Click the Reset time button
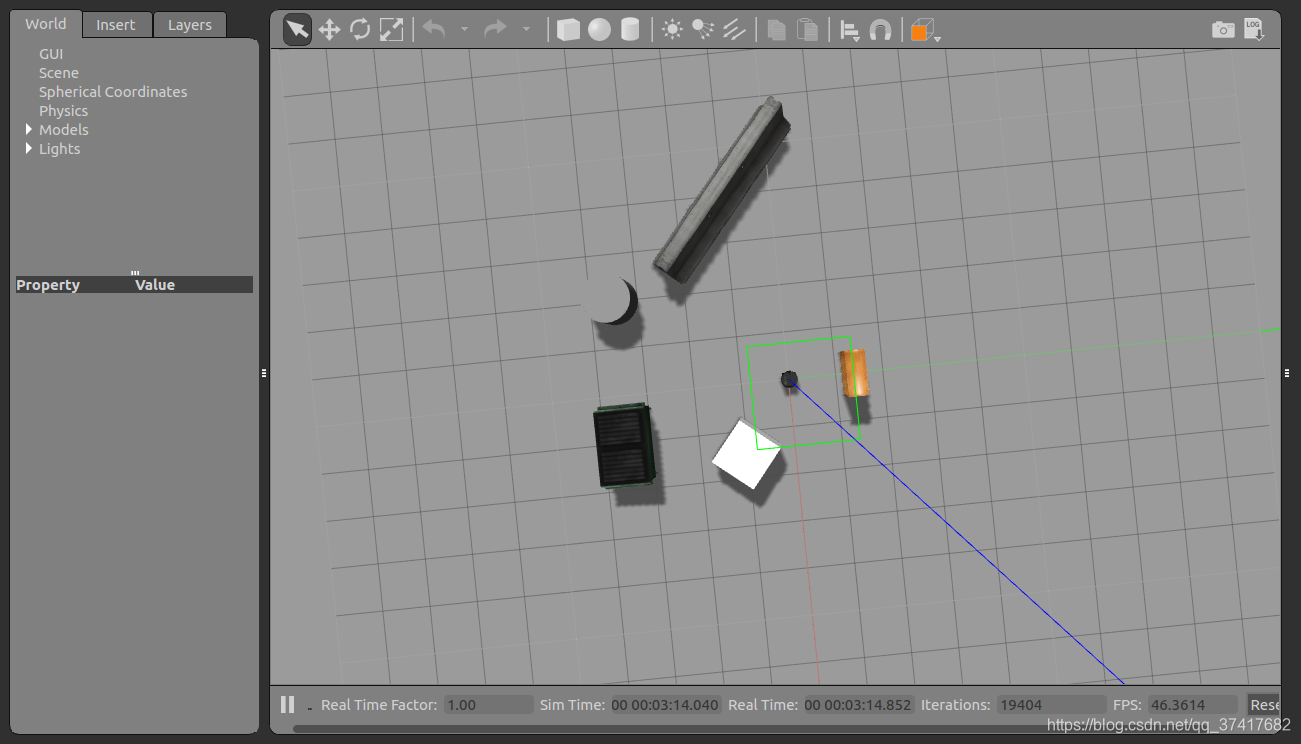The height and width of the screenshot is (744, 1301). (x=1264, y=704)
